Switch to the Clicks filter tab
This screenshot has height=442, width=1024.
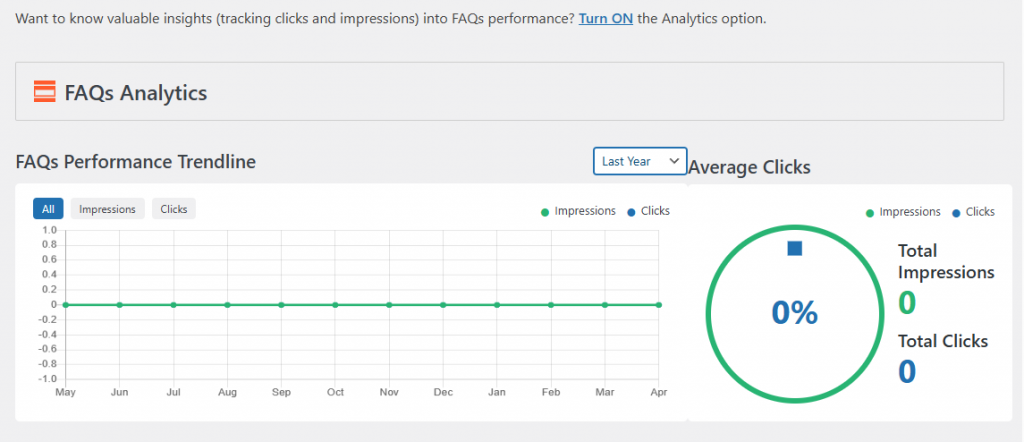[174, 209]
